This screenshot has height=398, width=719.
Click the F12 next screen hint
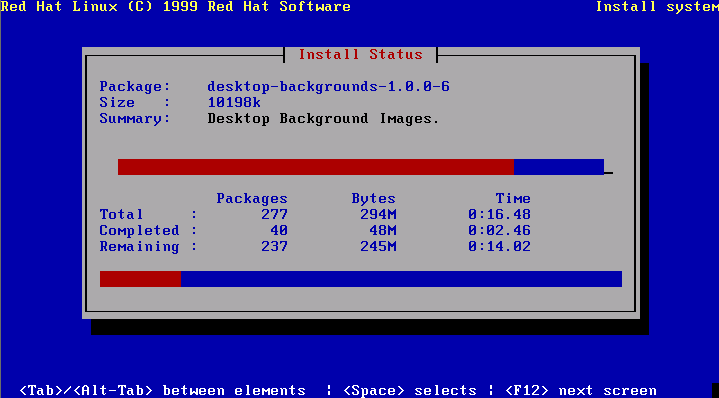(581, 390)
